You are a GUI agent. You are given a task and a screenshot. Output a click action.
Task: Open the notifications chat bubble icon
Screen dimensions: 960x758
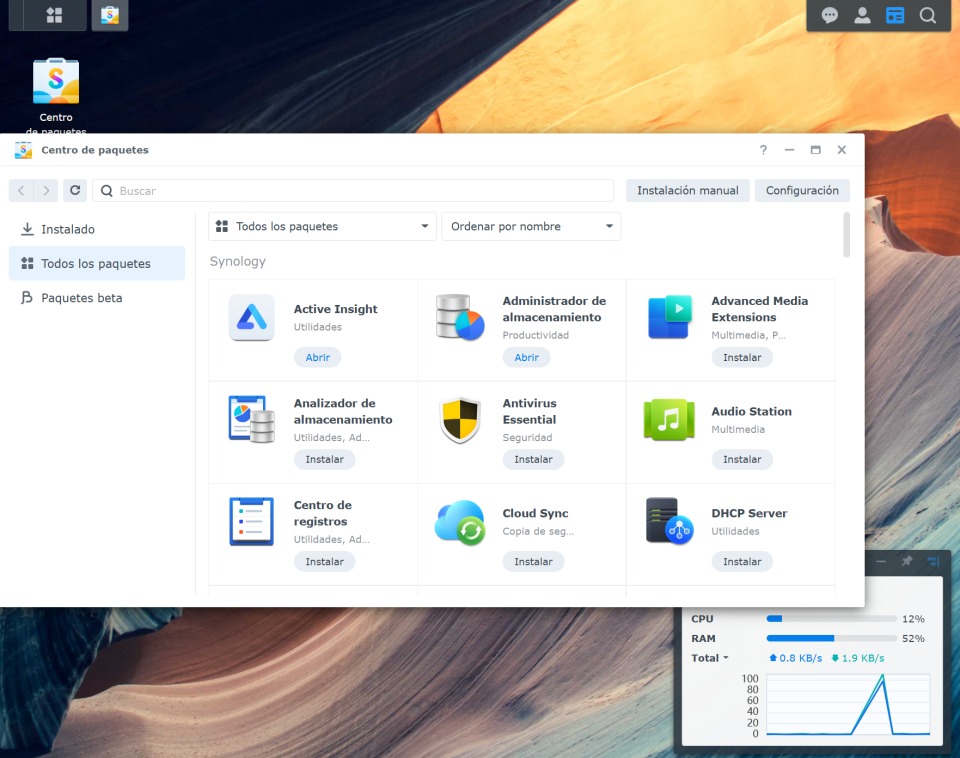coord(830,15)
